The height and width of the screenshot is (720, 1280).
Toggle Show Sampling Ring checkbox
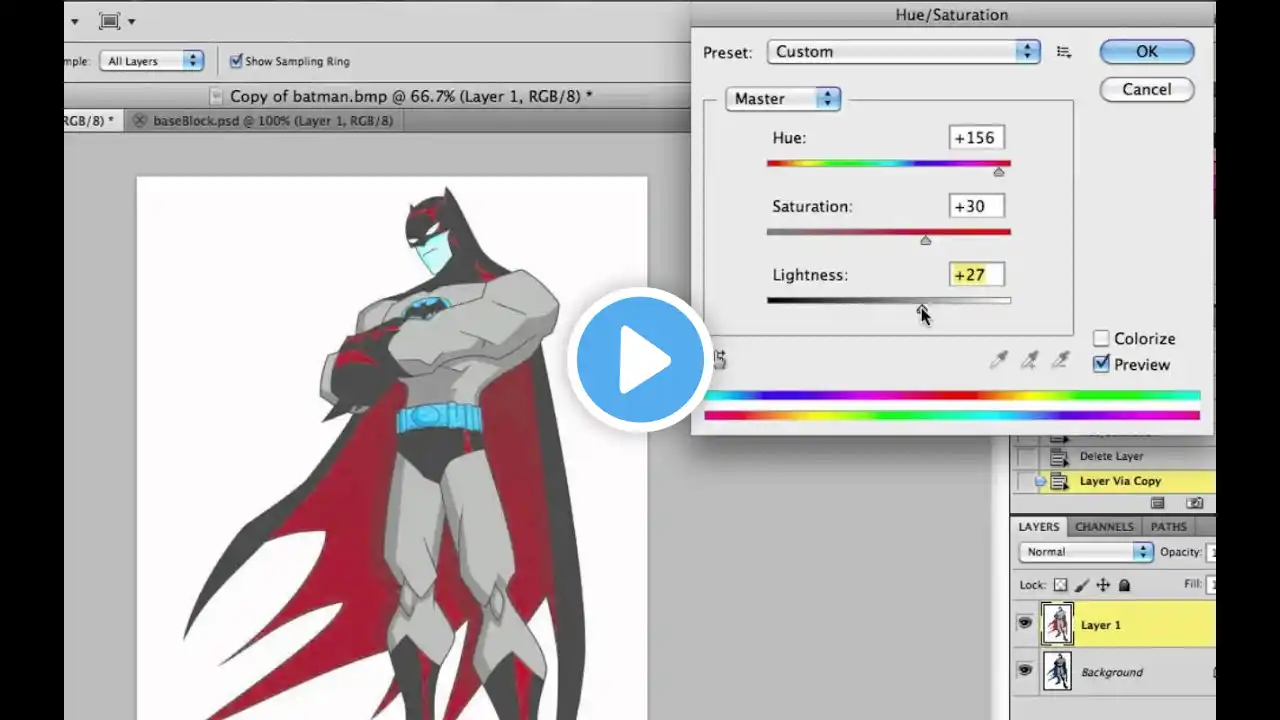click(236, 61)
